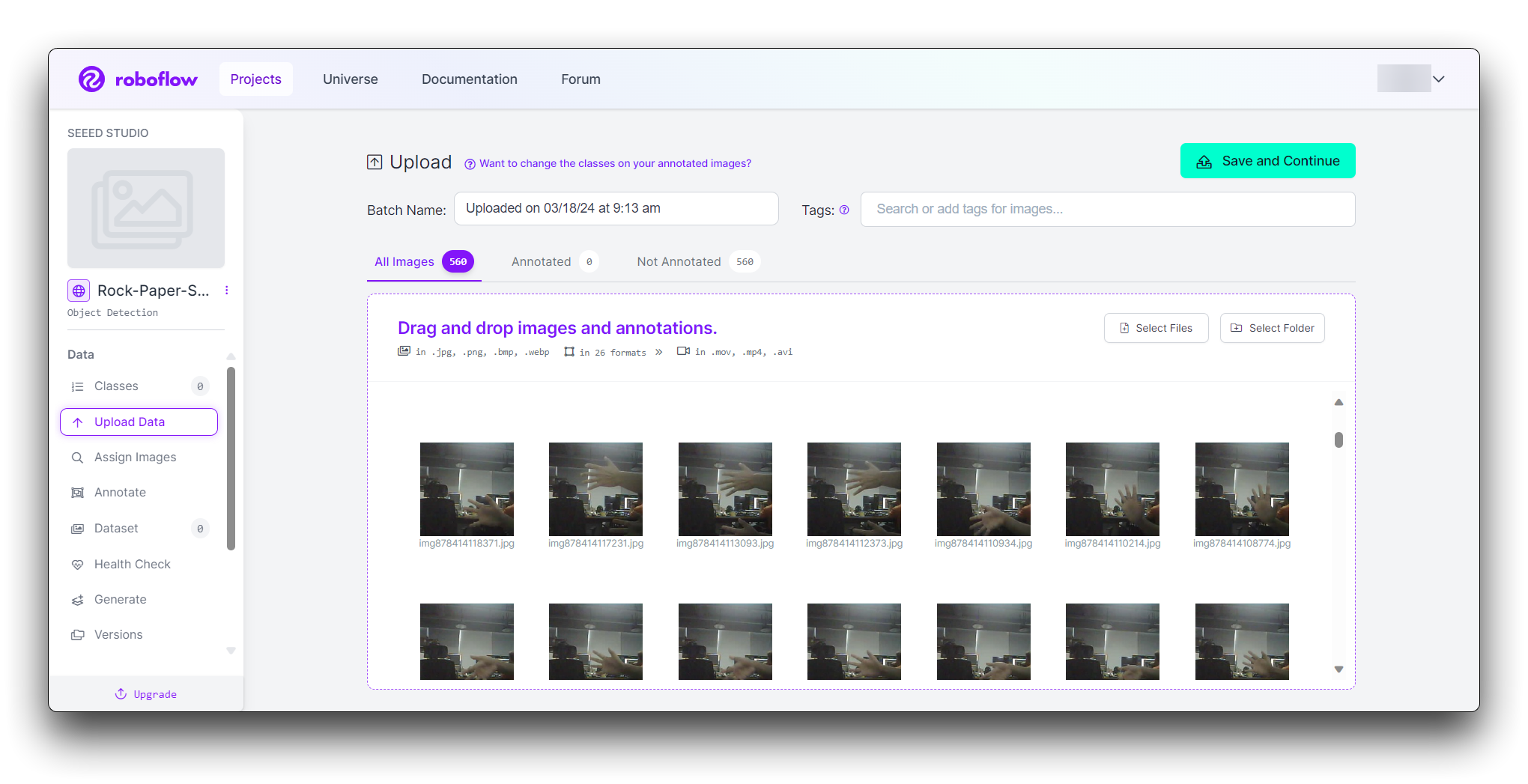Click the video camera formats icon

(x=683, y=351)
